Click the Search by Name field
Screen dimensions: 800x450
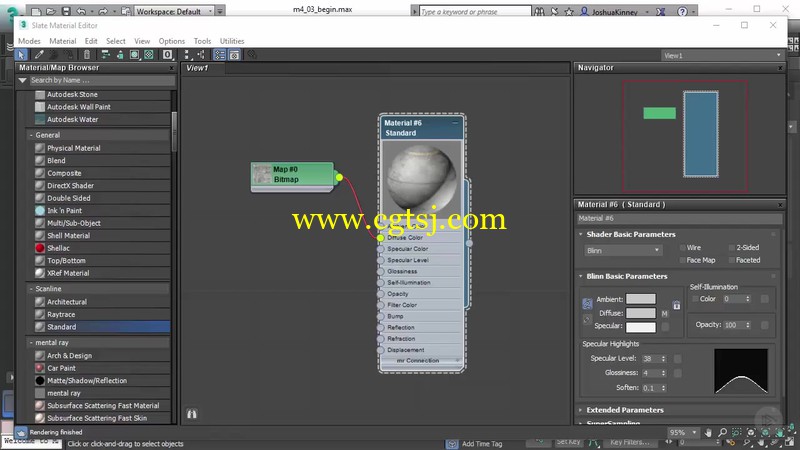[102, 80]
